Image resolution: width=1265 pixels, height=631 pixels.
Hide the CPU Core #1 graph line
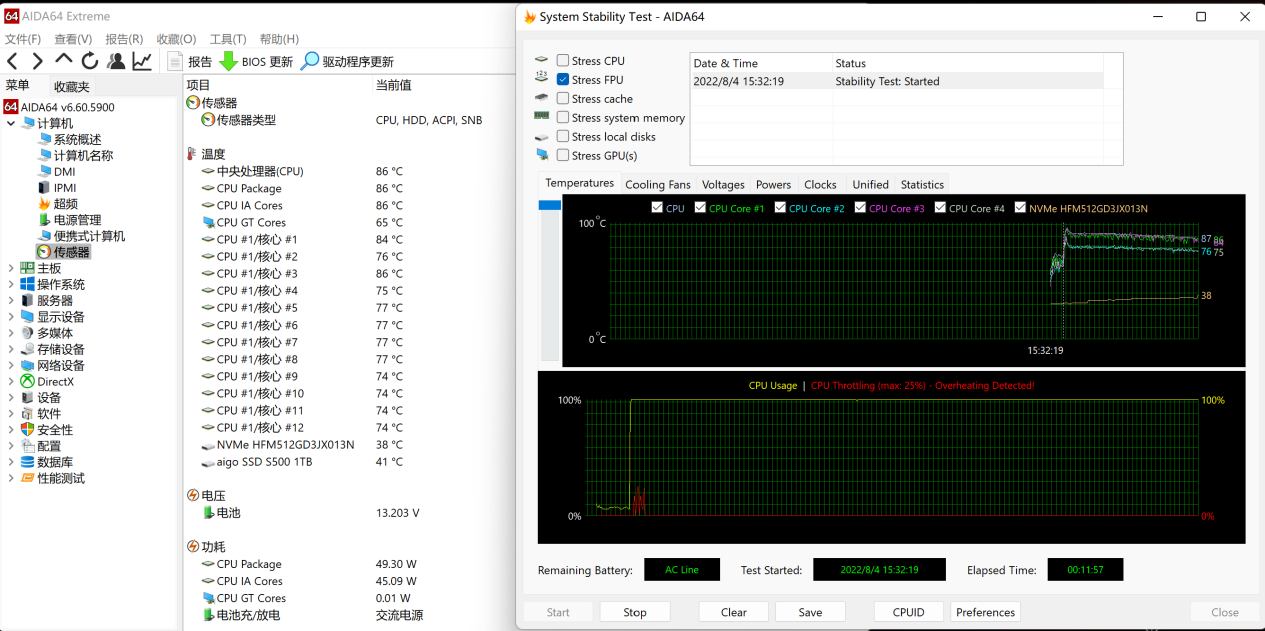pyautogui.click(x=698, y=208)
